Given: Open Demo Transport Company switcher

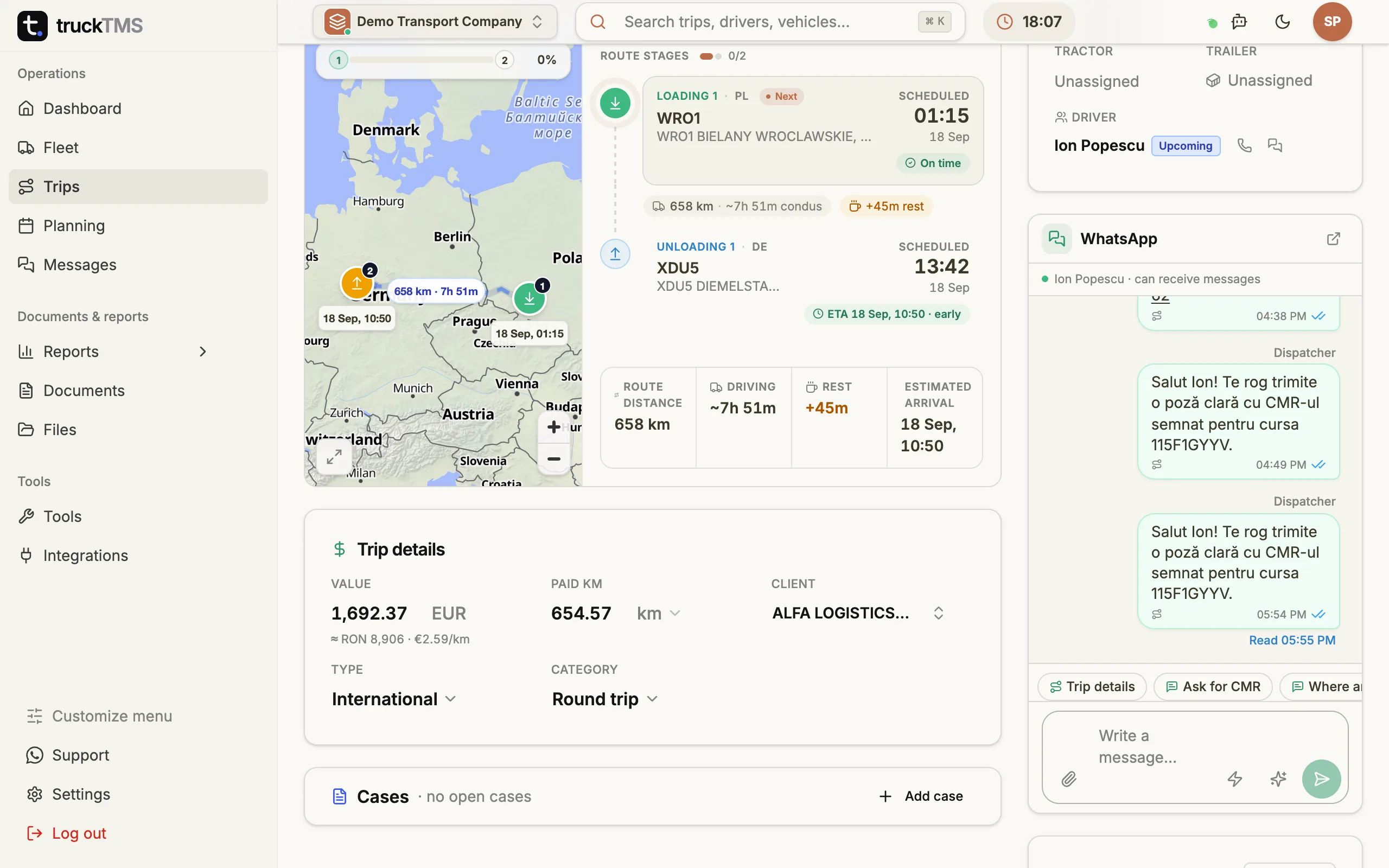Looking at the screenshot, I should tap(435, 22).
